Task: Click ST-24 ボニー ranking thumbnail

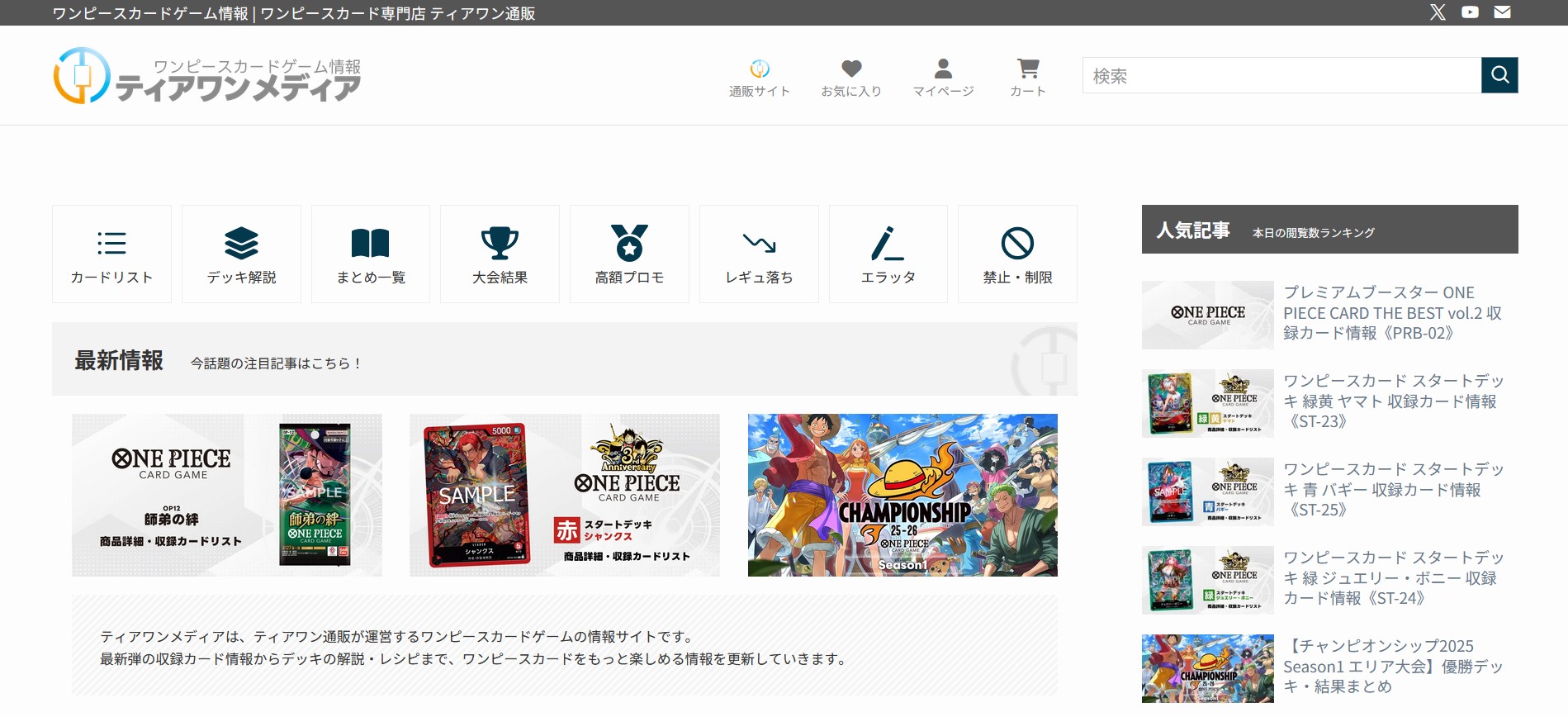Action: click(1208, 580)
